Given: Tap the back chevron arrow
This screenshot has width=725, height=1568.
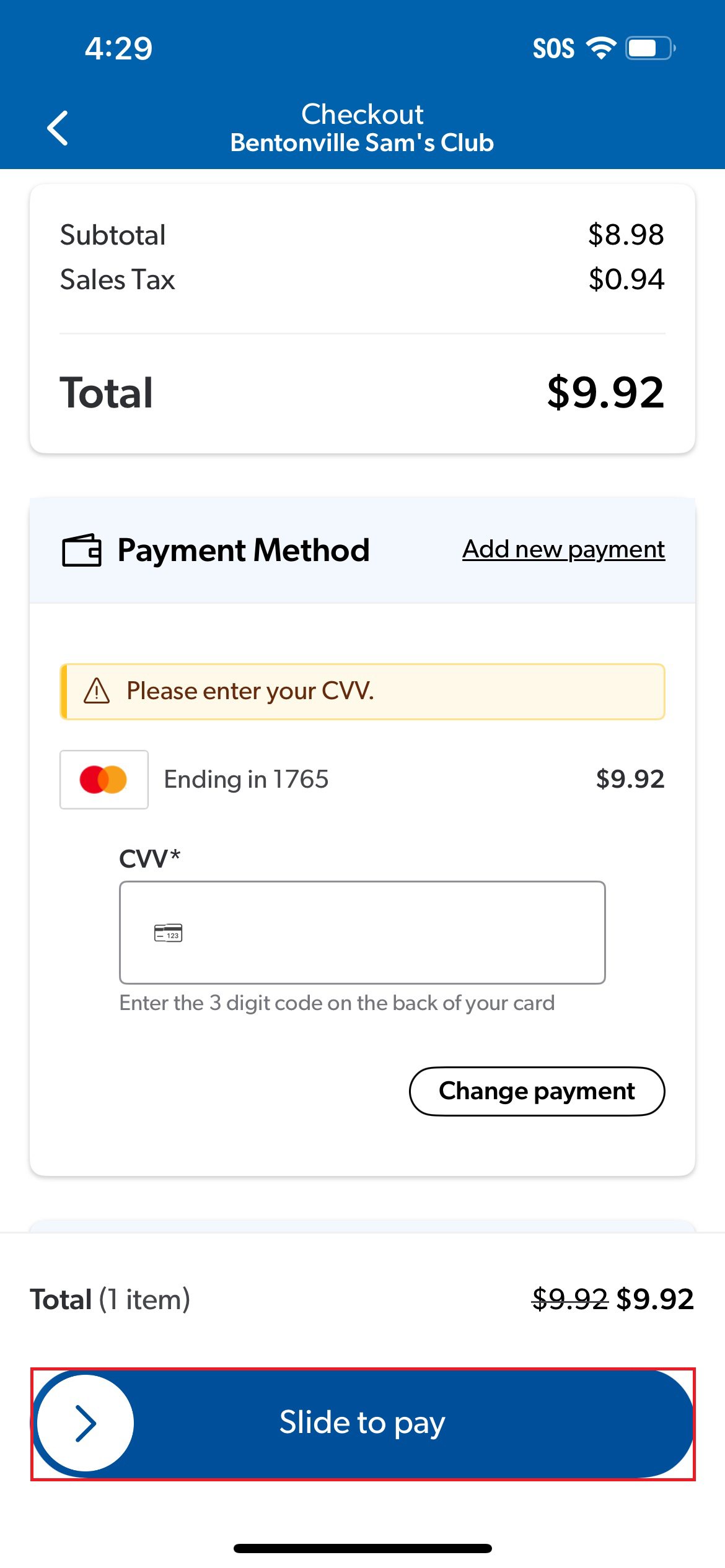Looking at the screenshot, I should 58,128.
